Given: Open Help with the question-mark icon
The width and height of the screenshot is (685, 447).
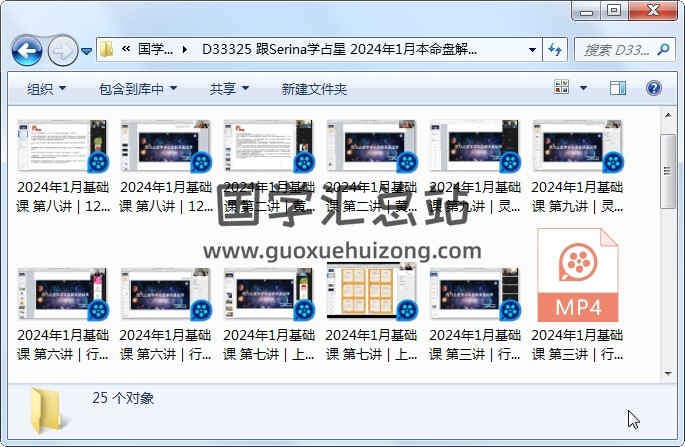Looking at the screenshot, I should coord(654,88).
